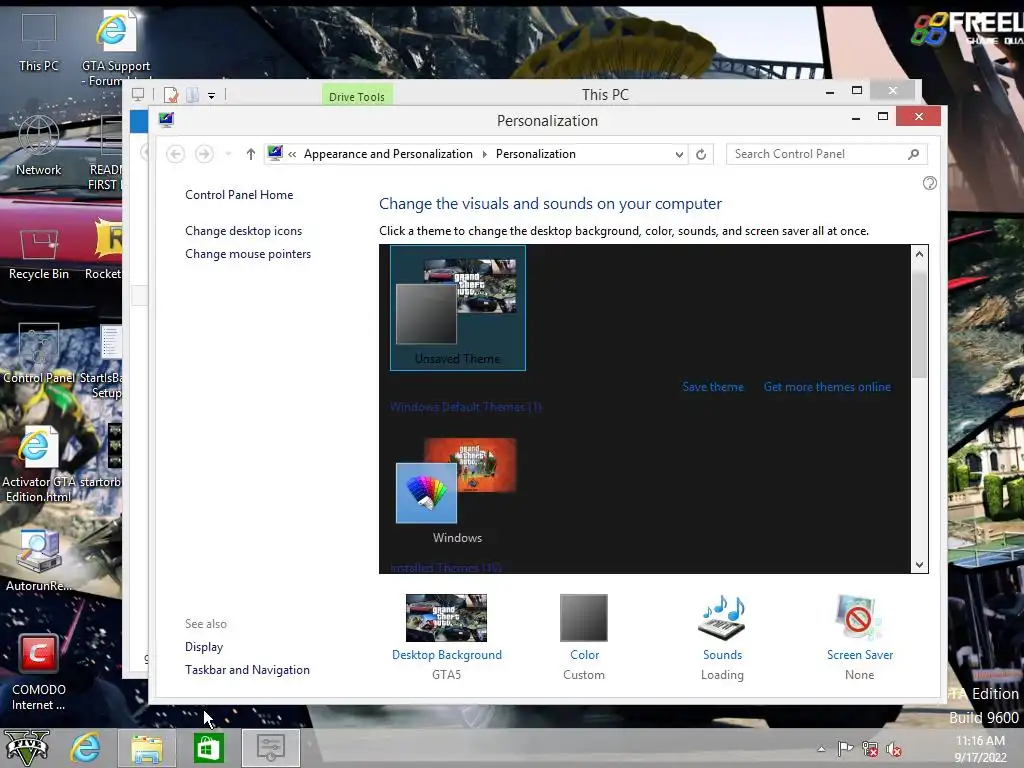The height and width of the screenshot is (768, 1024).
Task: Click Personalization breadcrumb item
Action: click(536, 154)
